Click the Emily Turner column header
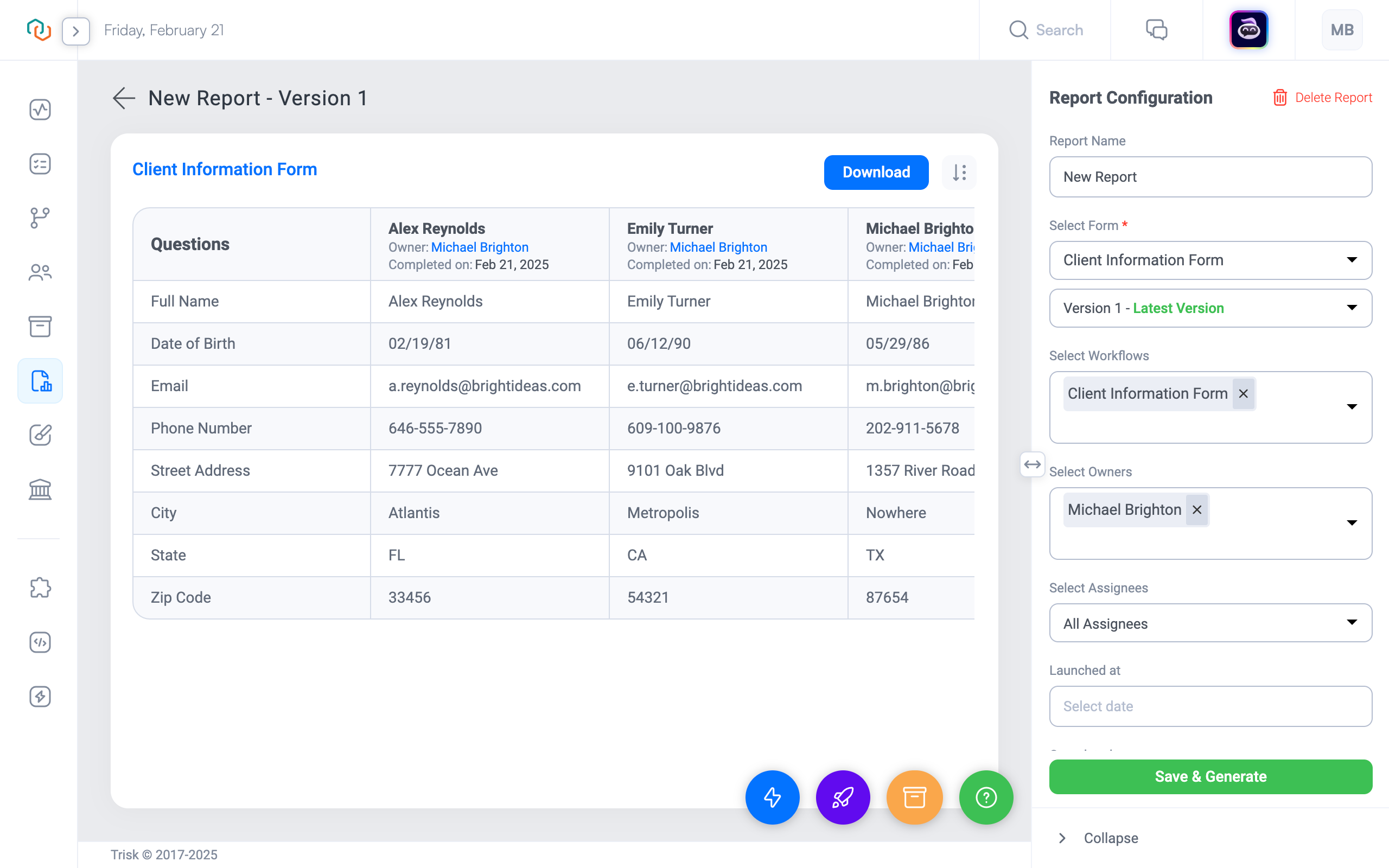1389x868 pixels. pos(728,245)
